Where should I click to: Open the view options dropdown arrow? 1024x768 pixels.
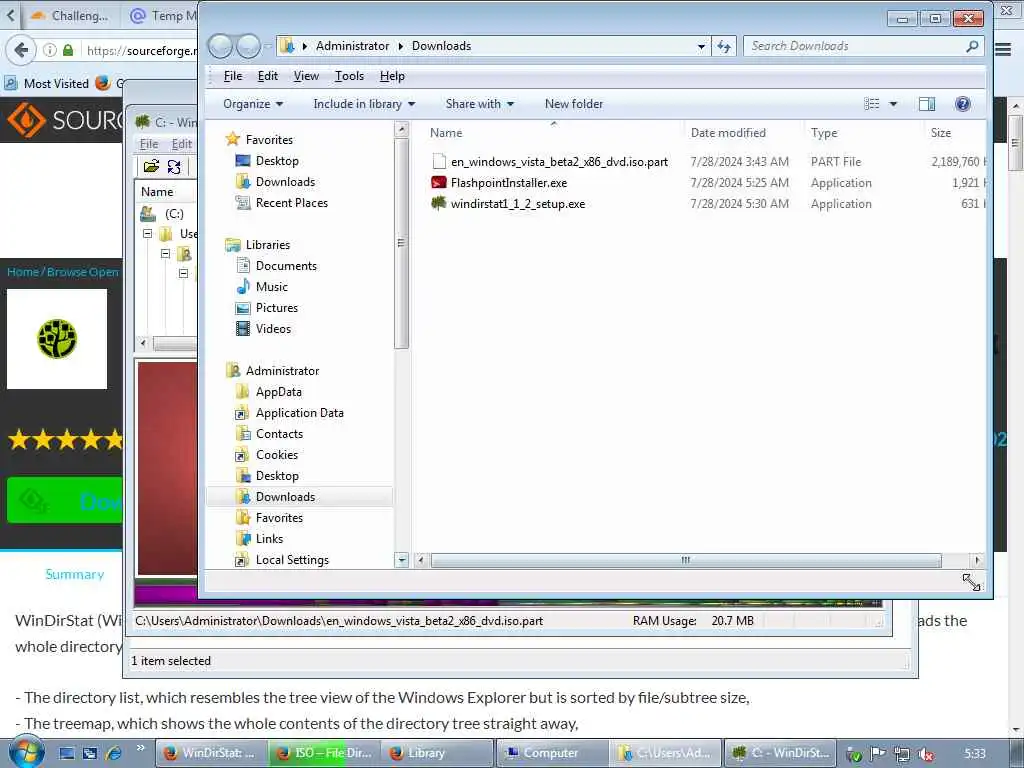(893, 104)
